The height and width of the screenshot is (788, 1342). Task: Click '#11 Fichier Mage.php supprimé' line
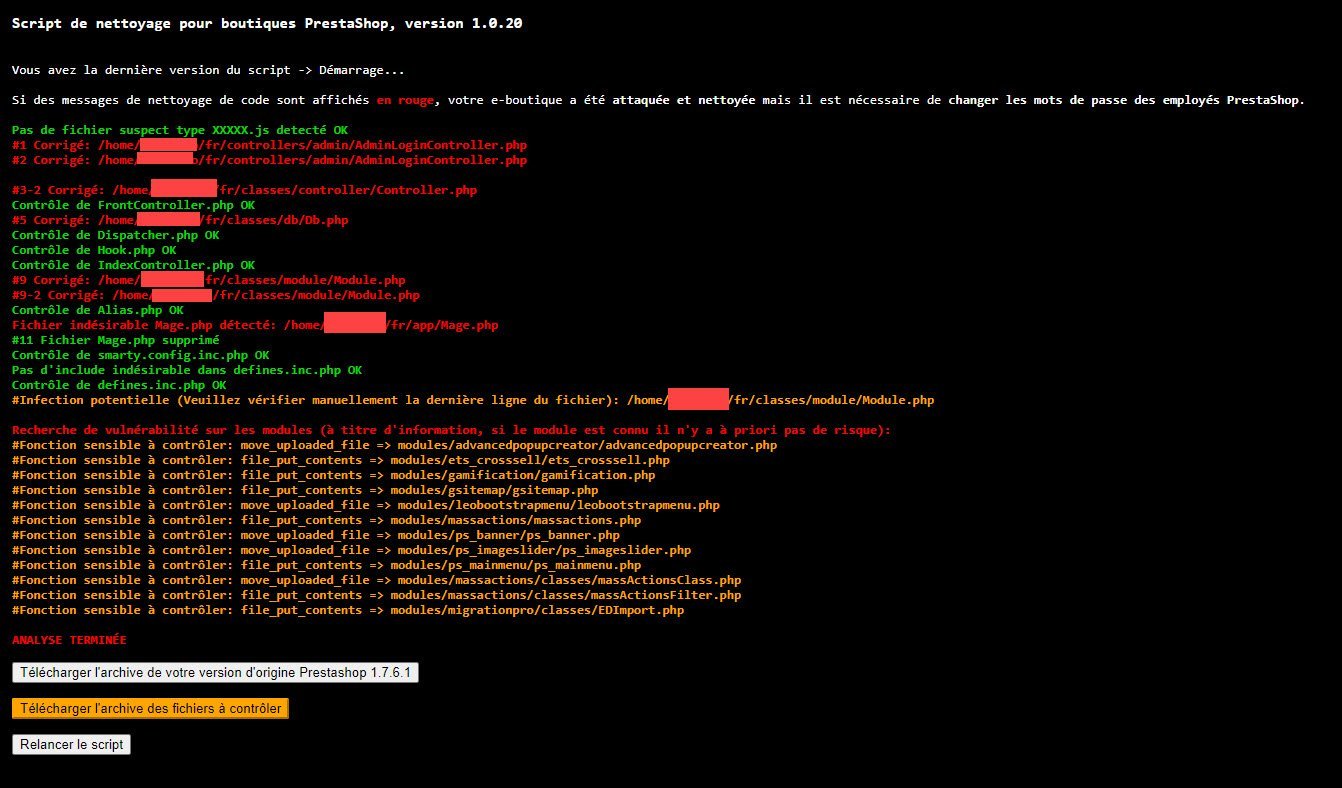click(116, 340)
